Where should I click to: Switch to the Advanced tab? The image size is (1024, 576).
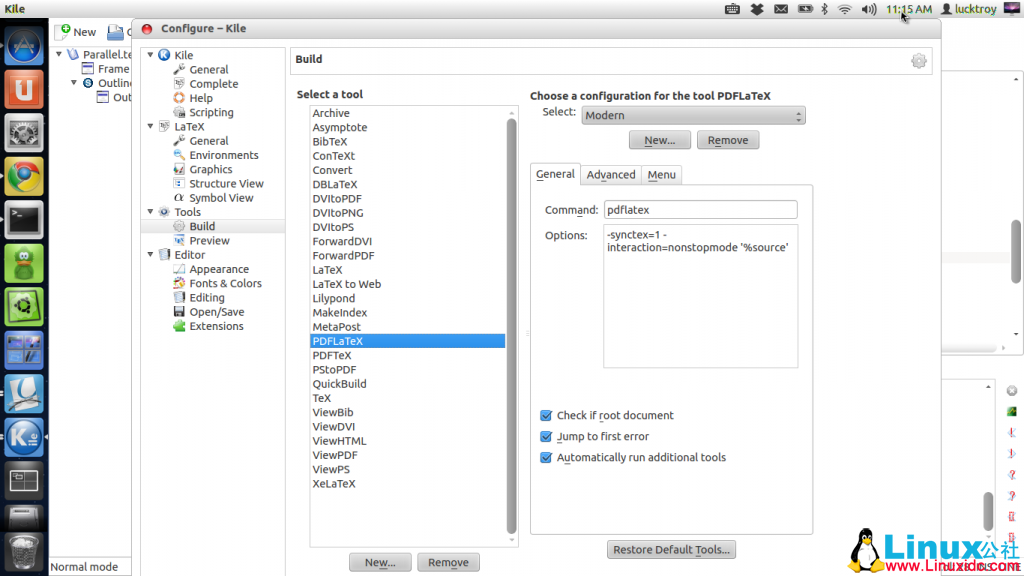[610, 174]
